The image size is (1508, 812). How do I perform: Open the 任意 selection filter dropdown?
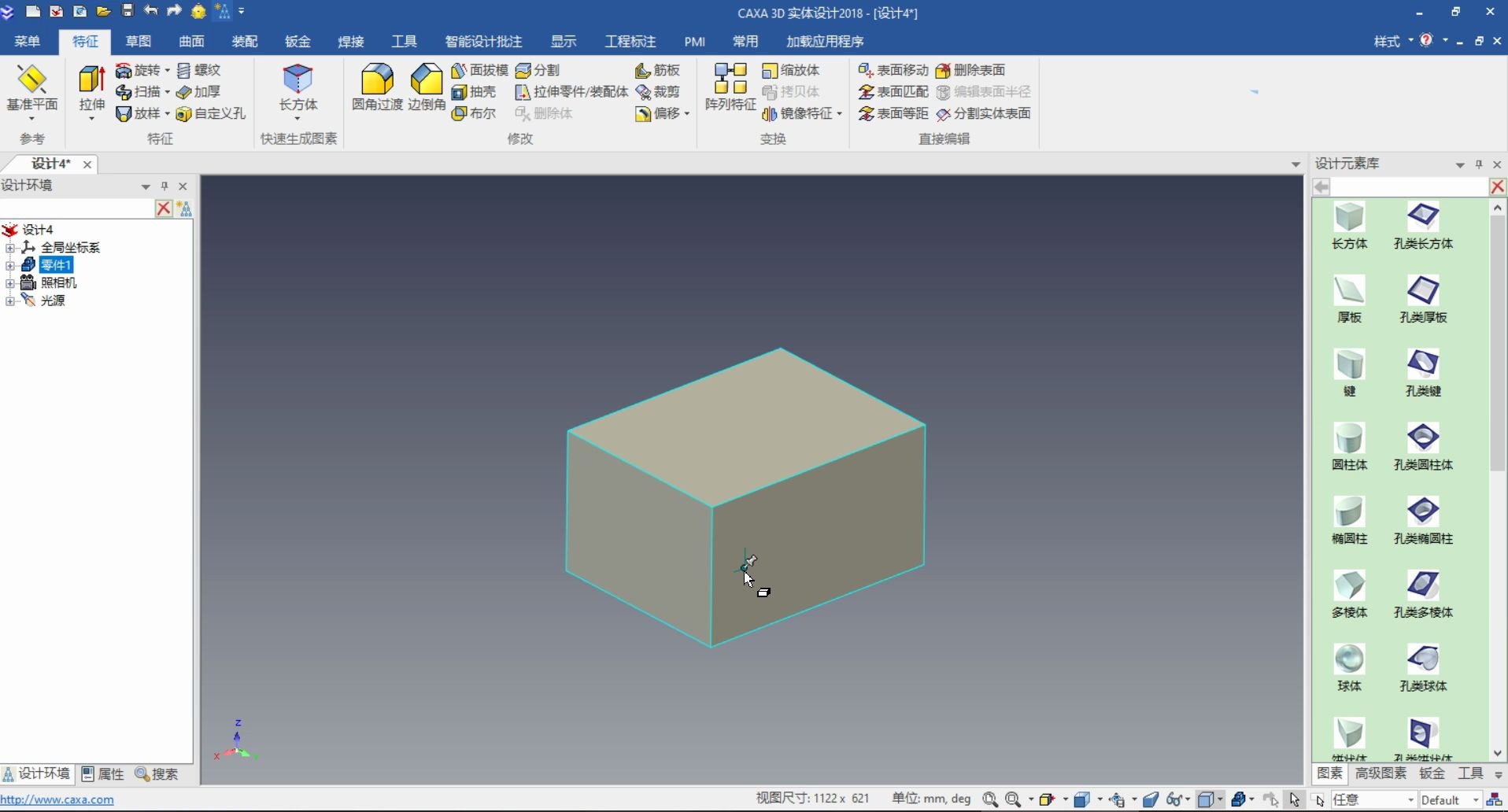click(x=1374, y=800)
